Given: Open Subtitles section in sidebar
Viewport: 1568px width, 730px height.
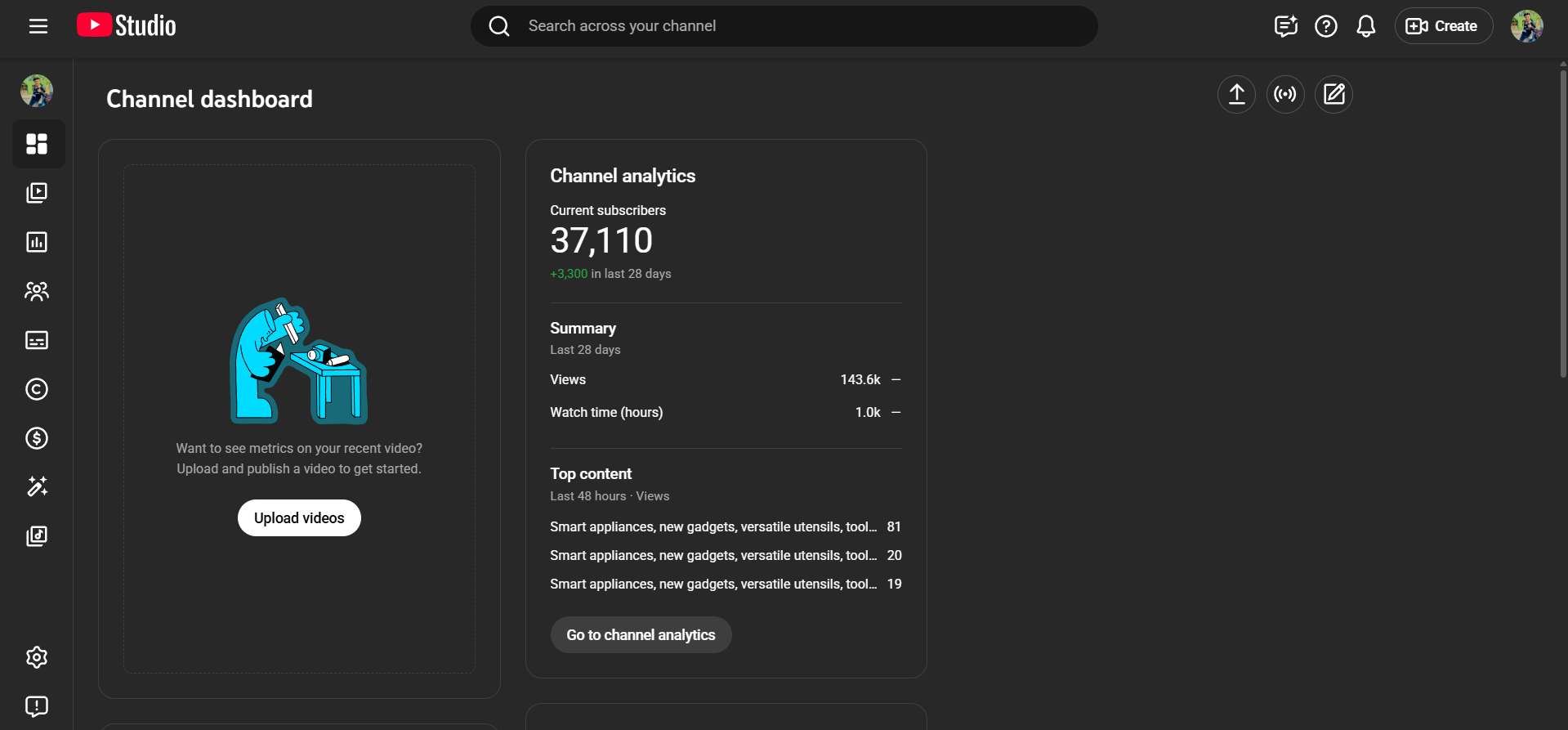Looking at the screenshot, I should [37, 340].
